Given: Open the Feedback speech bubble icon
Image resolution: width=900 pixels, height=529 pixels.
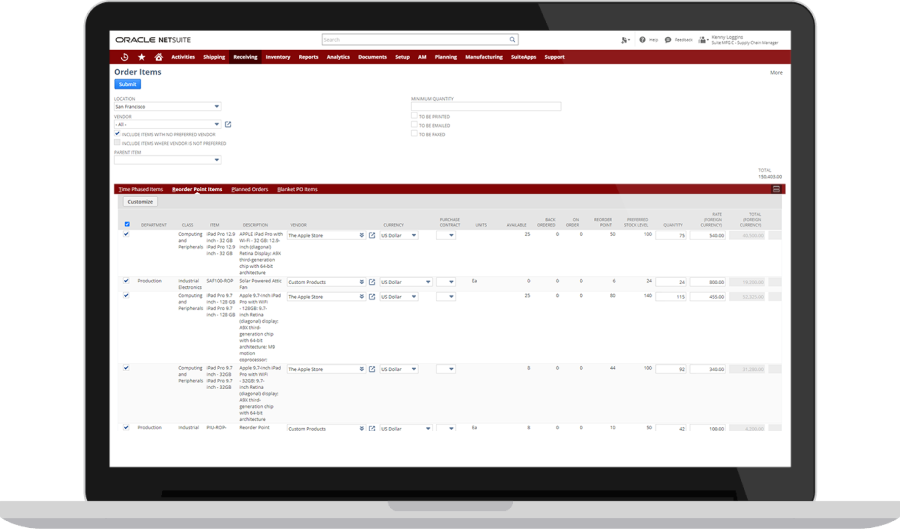Looking at the screenshot, I should [668, 40].
